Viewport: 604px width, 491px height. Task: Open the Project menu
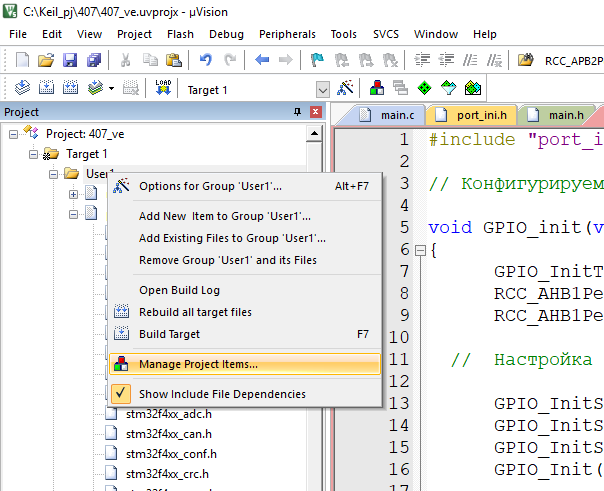coord(134,34)
